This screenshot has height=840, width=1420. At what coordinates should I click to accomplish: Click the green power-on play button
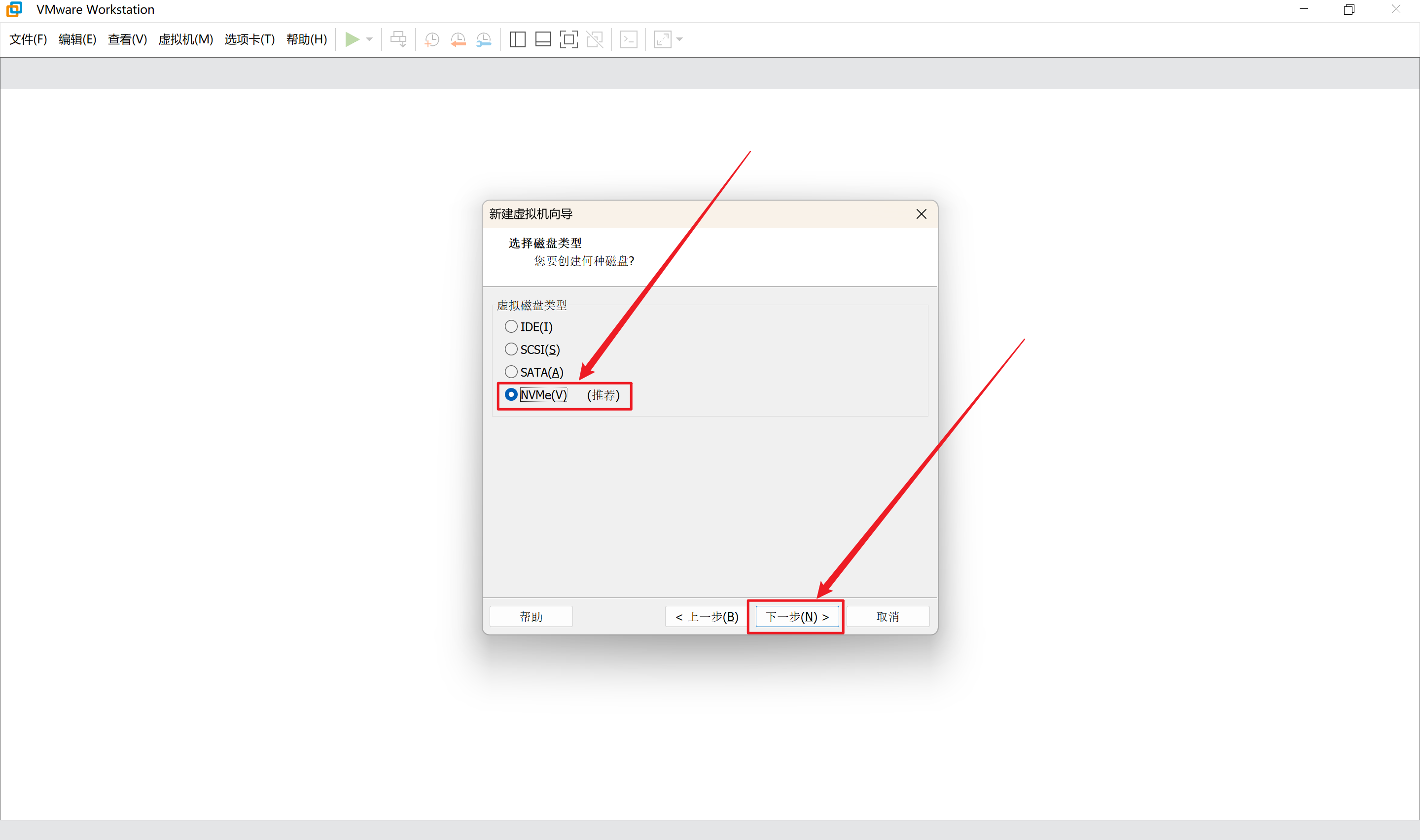(x=352, y=39)
